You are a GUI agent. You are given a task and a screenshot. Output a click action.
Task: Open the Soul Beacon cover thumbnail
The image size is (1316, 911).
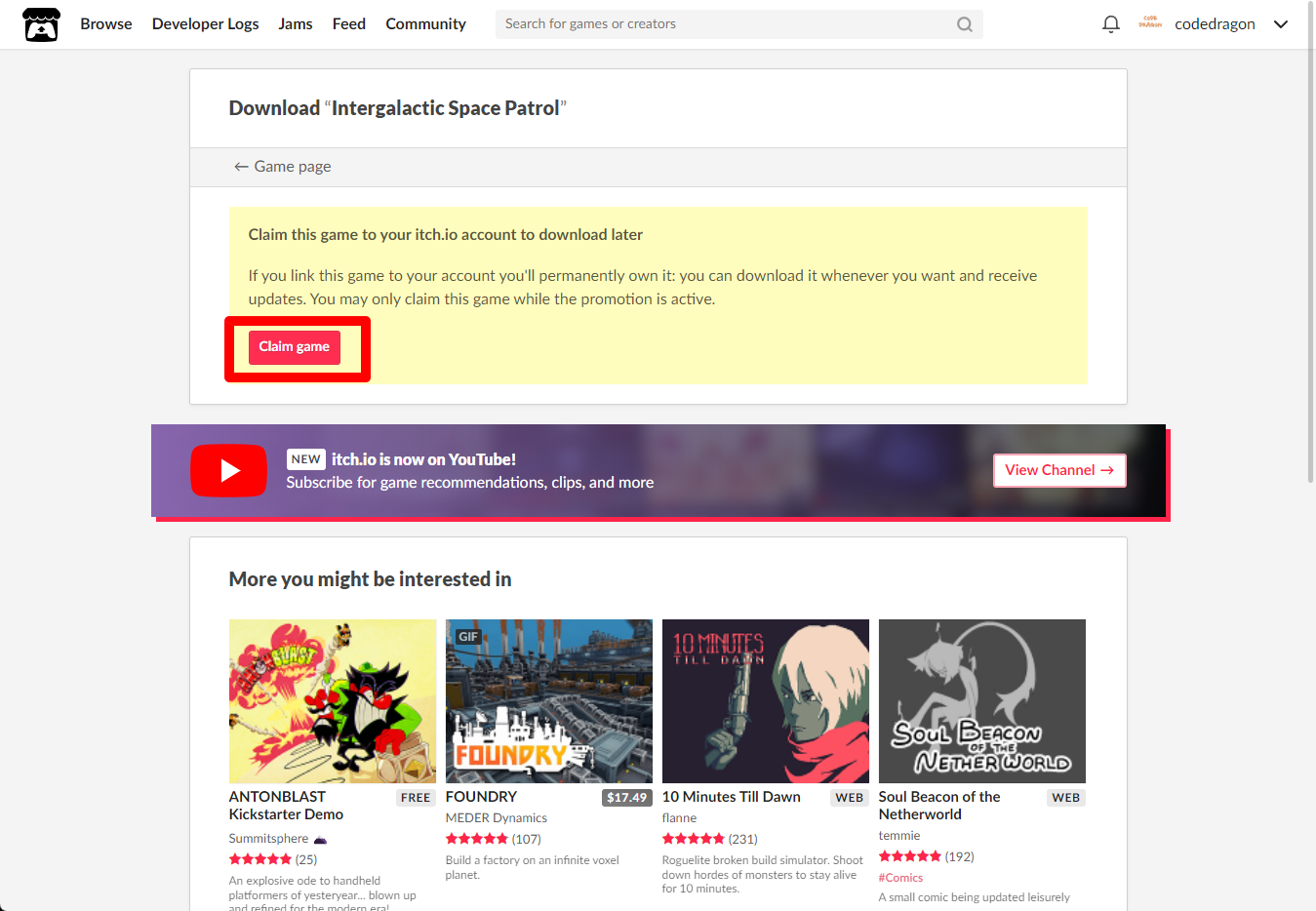[982, 701]
